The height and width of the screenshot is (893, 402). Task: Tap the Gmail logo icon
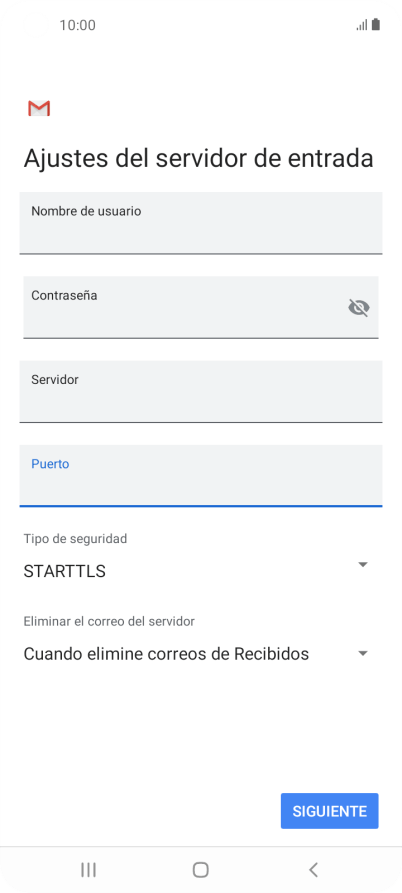(x=39, y=108)
